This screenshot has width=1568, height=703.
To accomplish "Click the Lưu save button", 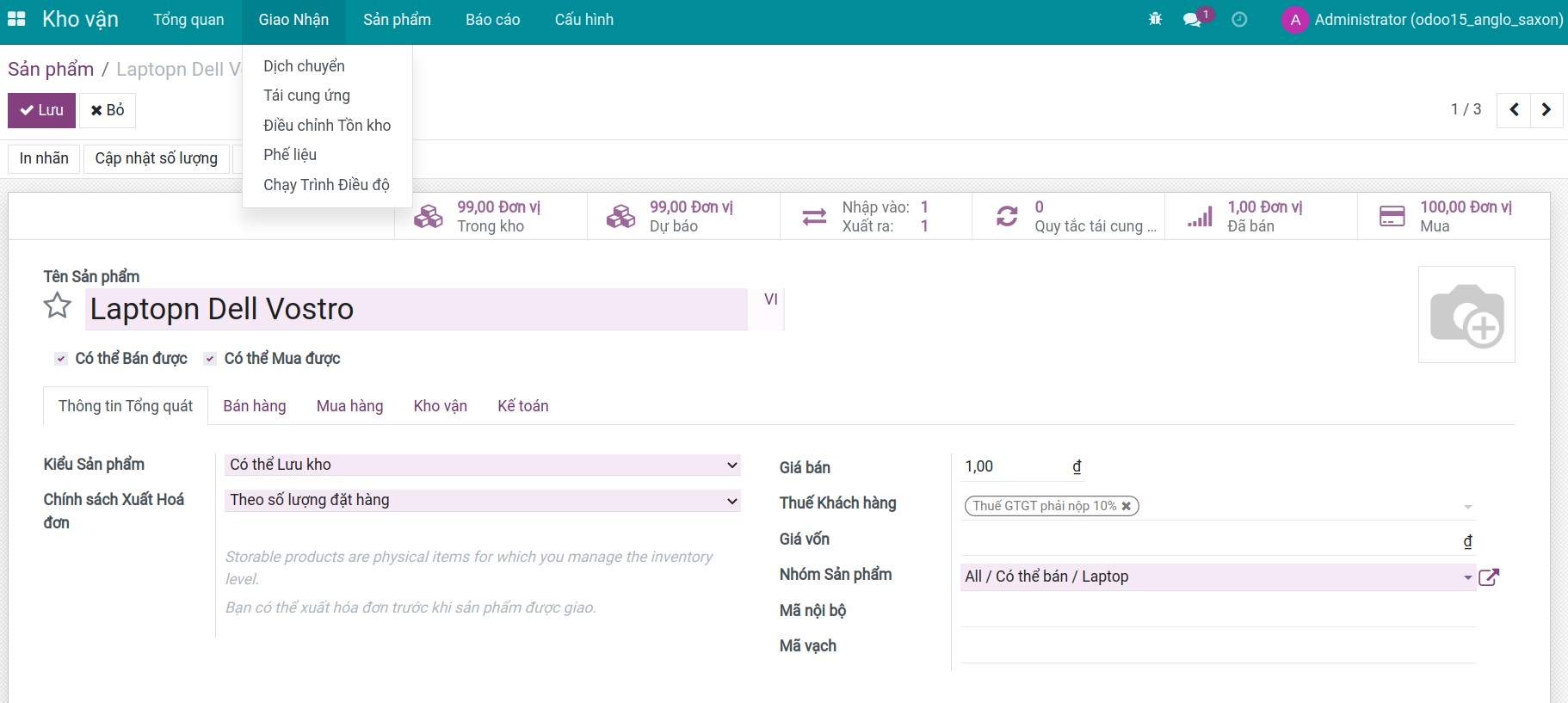I will pos(42,110).
